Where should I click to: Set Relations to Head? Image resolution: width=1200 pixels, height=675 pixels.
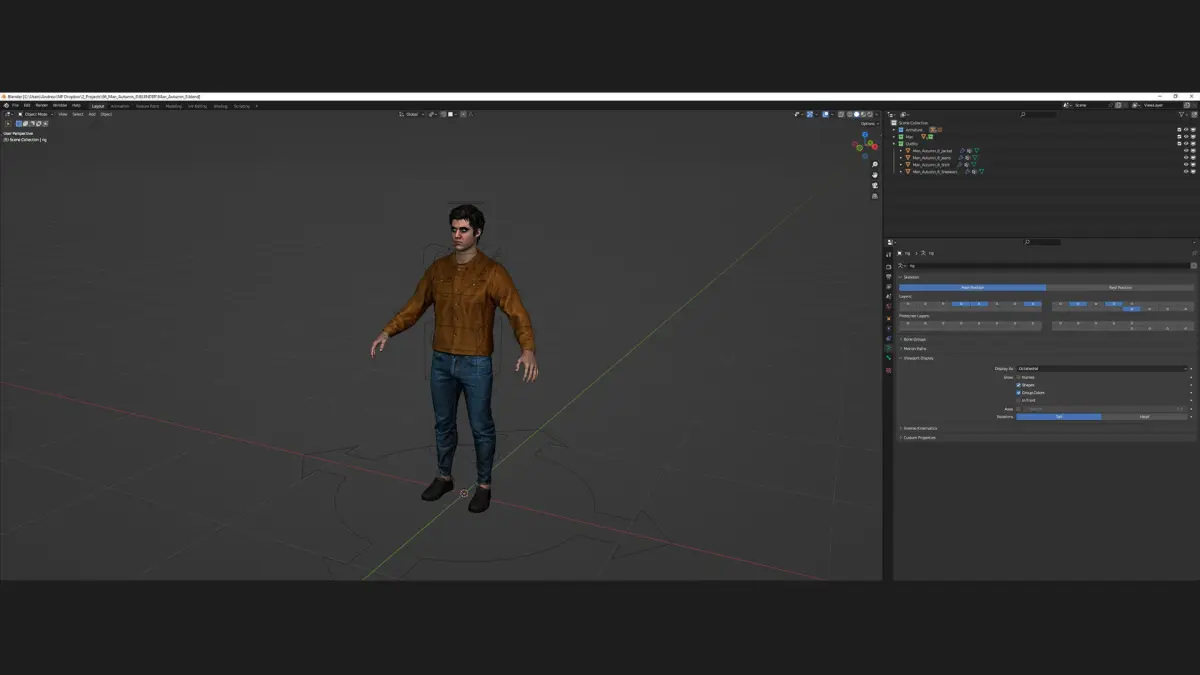tap(1144, 416)
